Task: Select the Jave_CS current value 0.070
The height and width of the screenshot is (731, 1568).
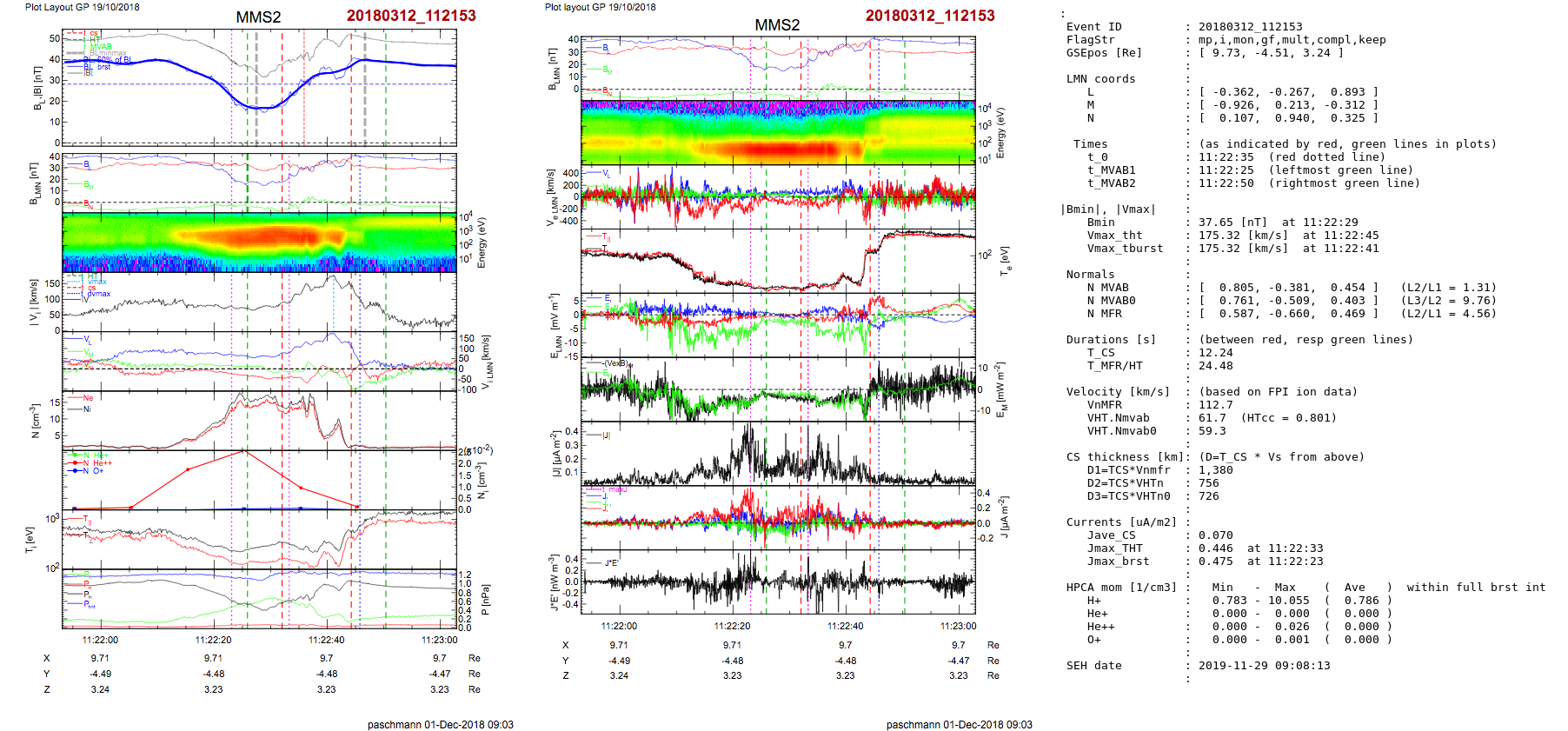Action: coord(1215,535)
